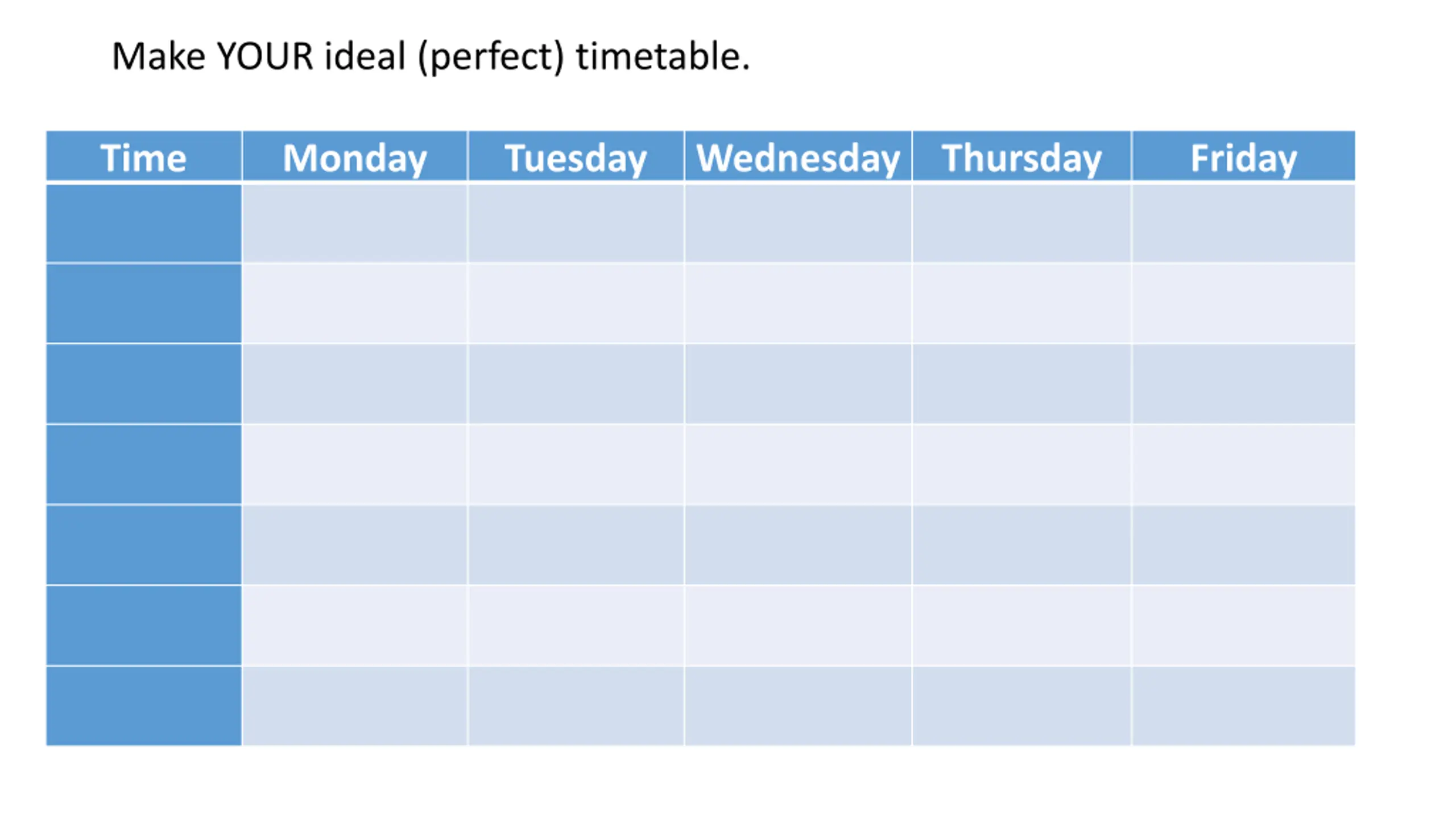The image size is (1456, 819).
Task: Select the last Time cell at bottom
Action: pos(143,706)
